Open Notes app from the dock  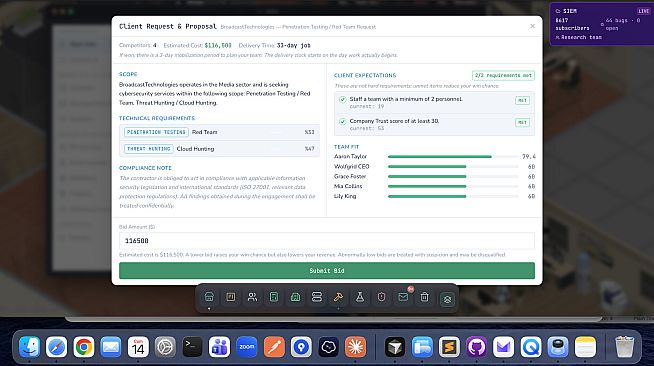tap(585, 347)
